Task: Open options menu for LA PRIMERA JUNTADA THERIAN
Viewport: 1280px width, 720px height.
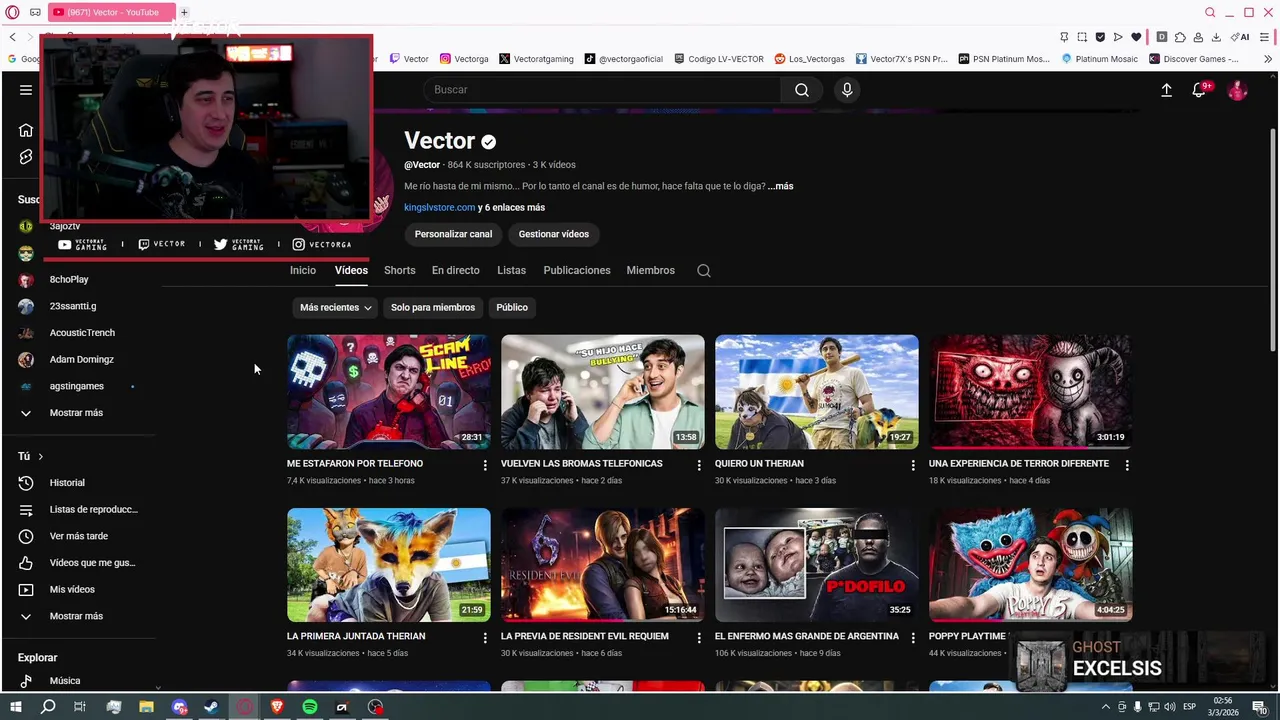Action: coord(485,637)
